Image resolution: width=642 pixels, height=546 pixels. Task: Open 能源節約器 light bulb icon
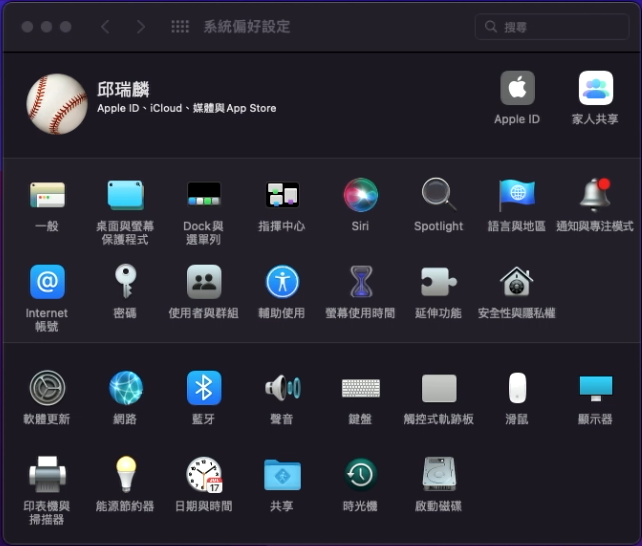pyautogui.click(x=126, y=474)
